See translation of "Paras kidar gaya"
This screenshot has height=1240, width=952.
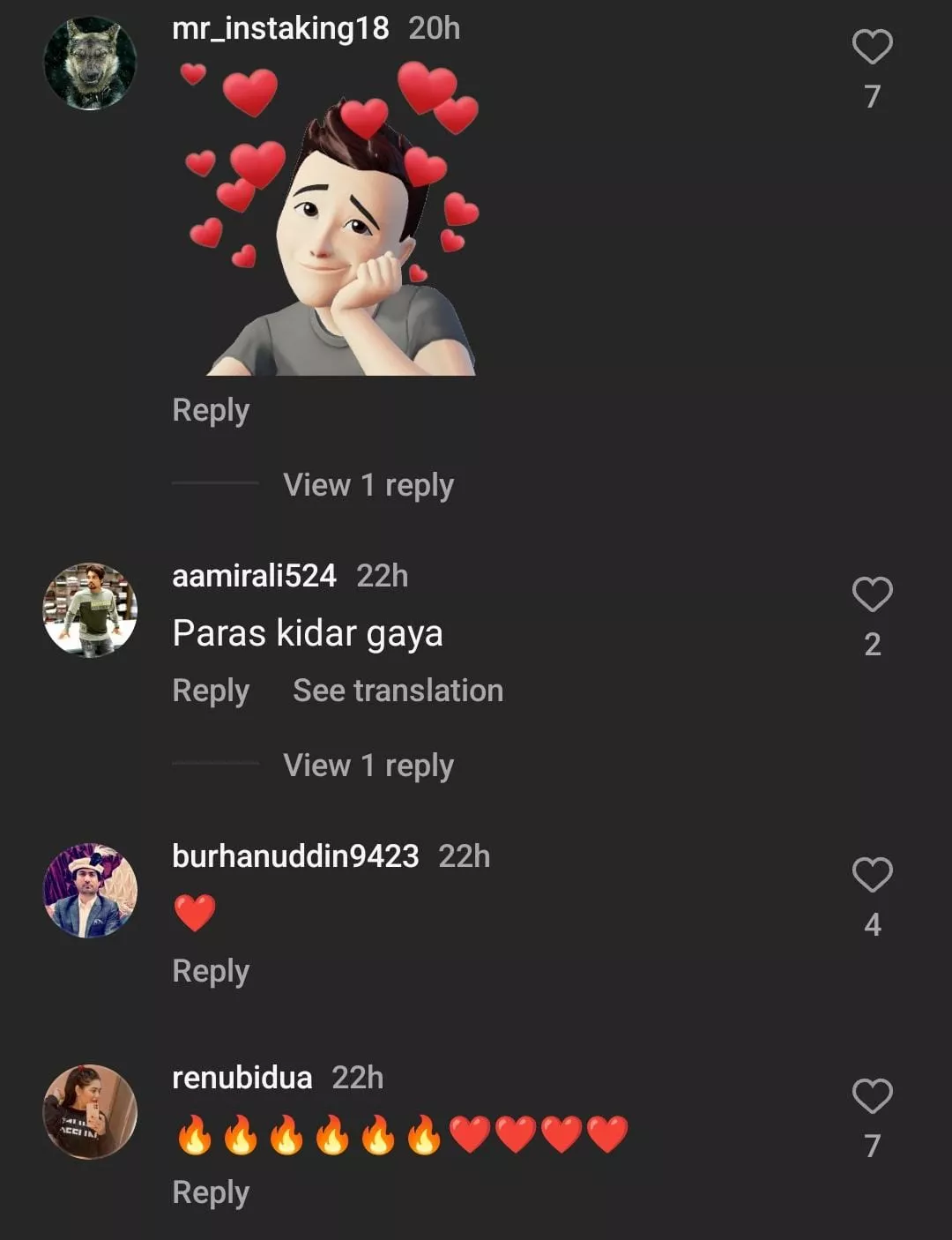click(398, 691)
